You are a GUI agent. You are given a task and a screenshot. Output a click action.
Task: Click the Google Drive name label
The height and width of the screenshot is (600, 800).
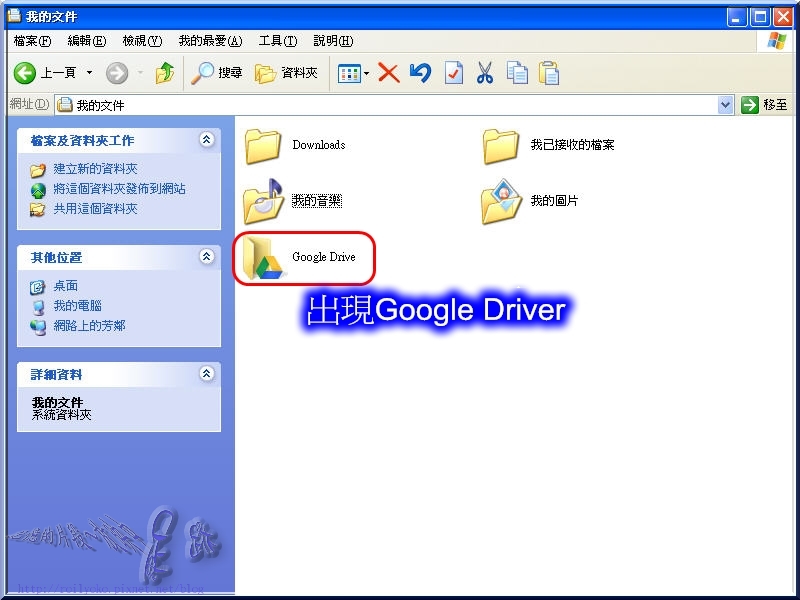323,257
